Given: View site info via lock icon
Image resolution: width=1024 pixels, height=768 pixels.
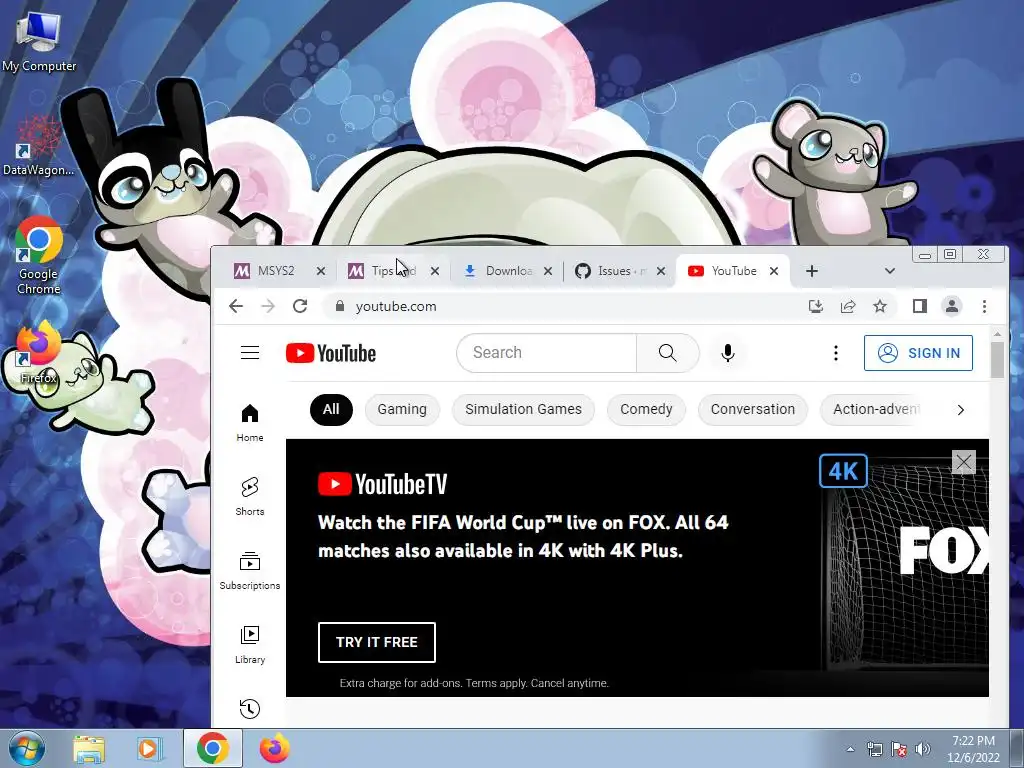Looking at the screenshot, I should (339, 306).
